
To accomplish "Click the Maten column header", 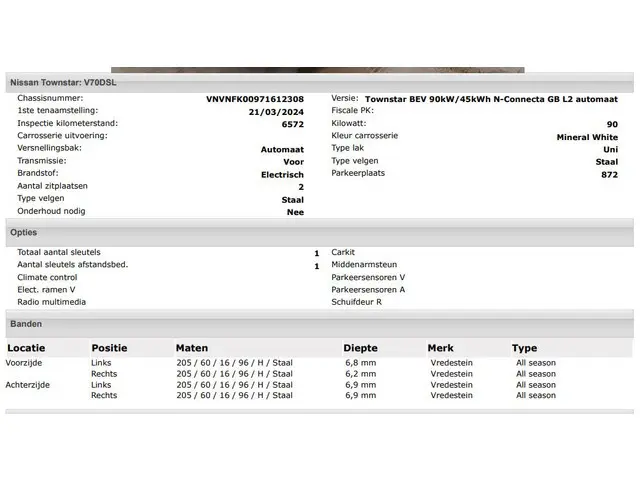I will tap(192, 348).
